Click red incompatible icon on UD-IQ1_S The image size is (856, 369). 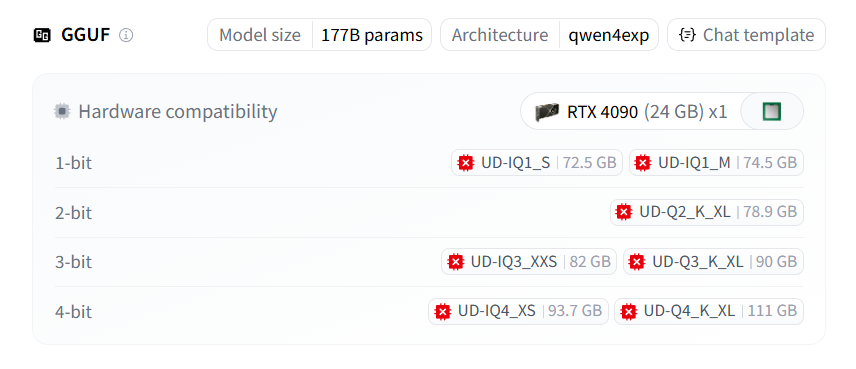click(x=466, y=163)
